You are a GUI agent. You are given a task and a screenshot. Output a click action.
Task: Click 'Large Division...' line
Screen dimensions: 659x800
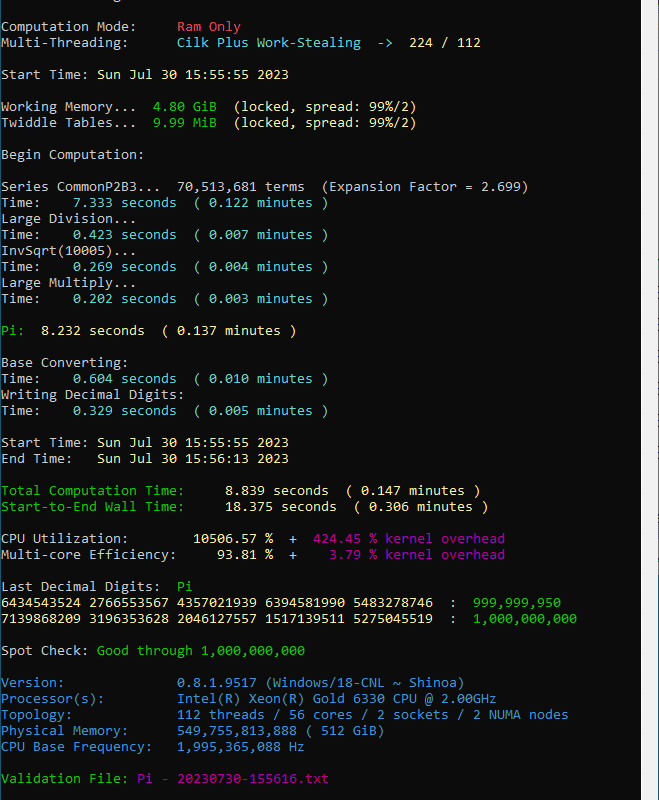pyautogui.click(x=68, y=219)
